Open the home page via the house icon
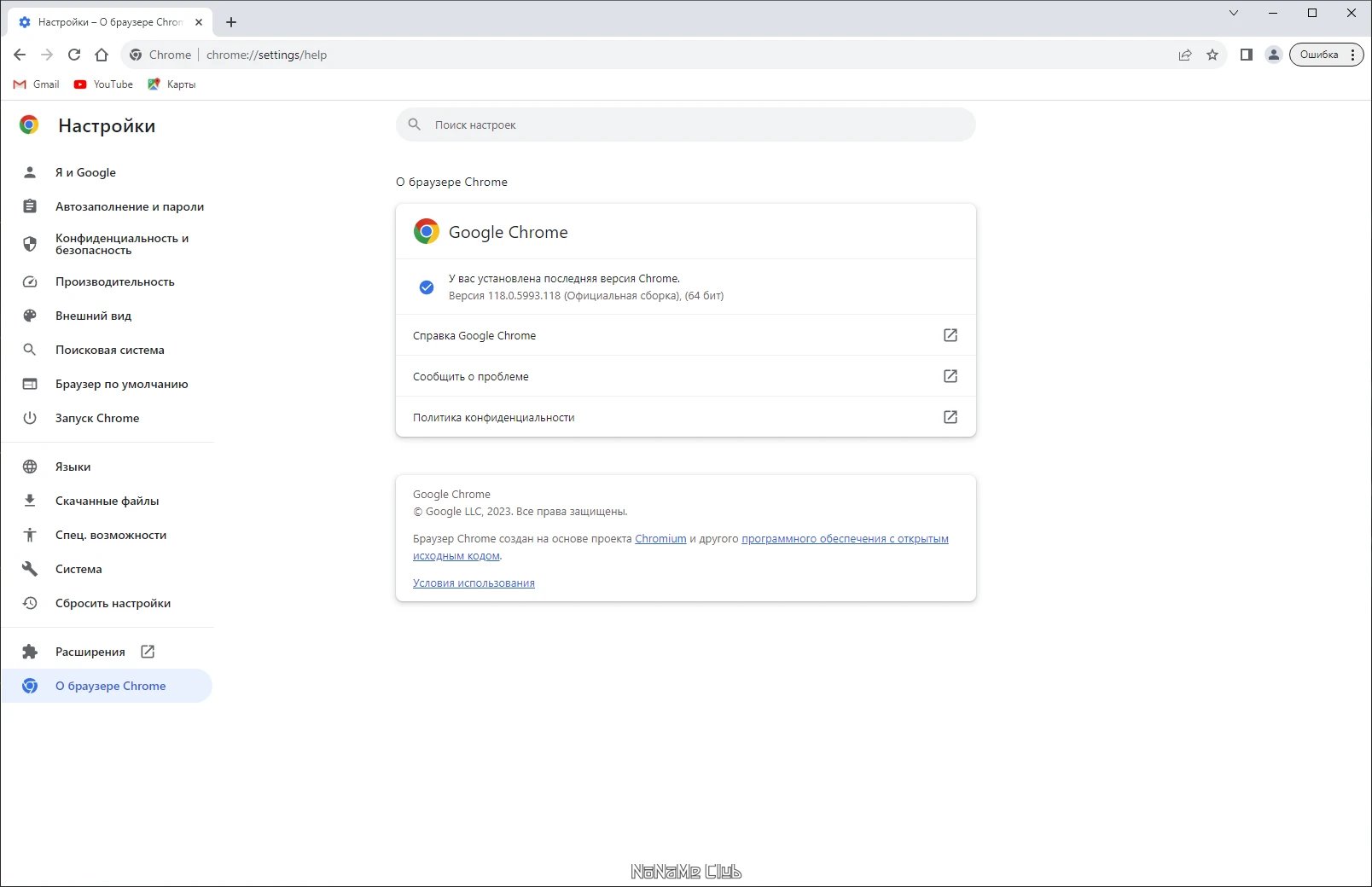The image size is (1372, 887). click(102, 55)
